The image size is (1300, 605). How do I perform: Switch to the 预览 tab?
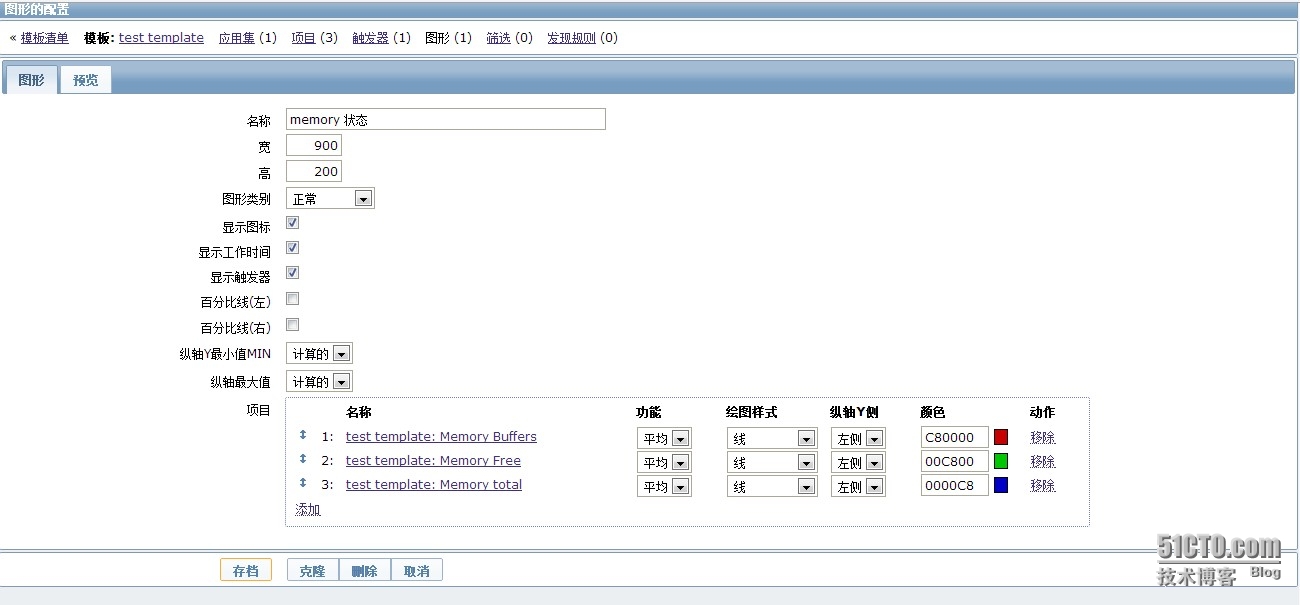(86, 80)
